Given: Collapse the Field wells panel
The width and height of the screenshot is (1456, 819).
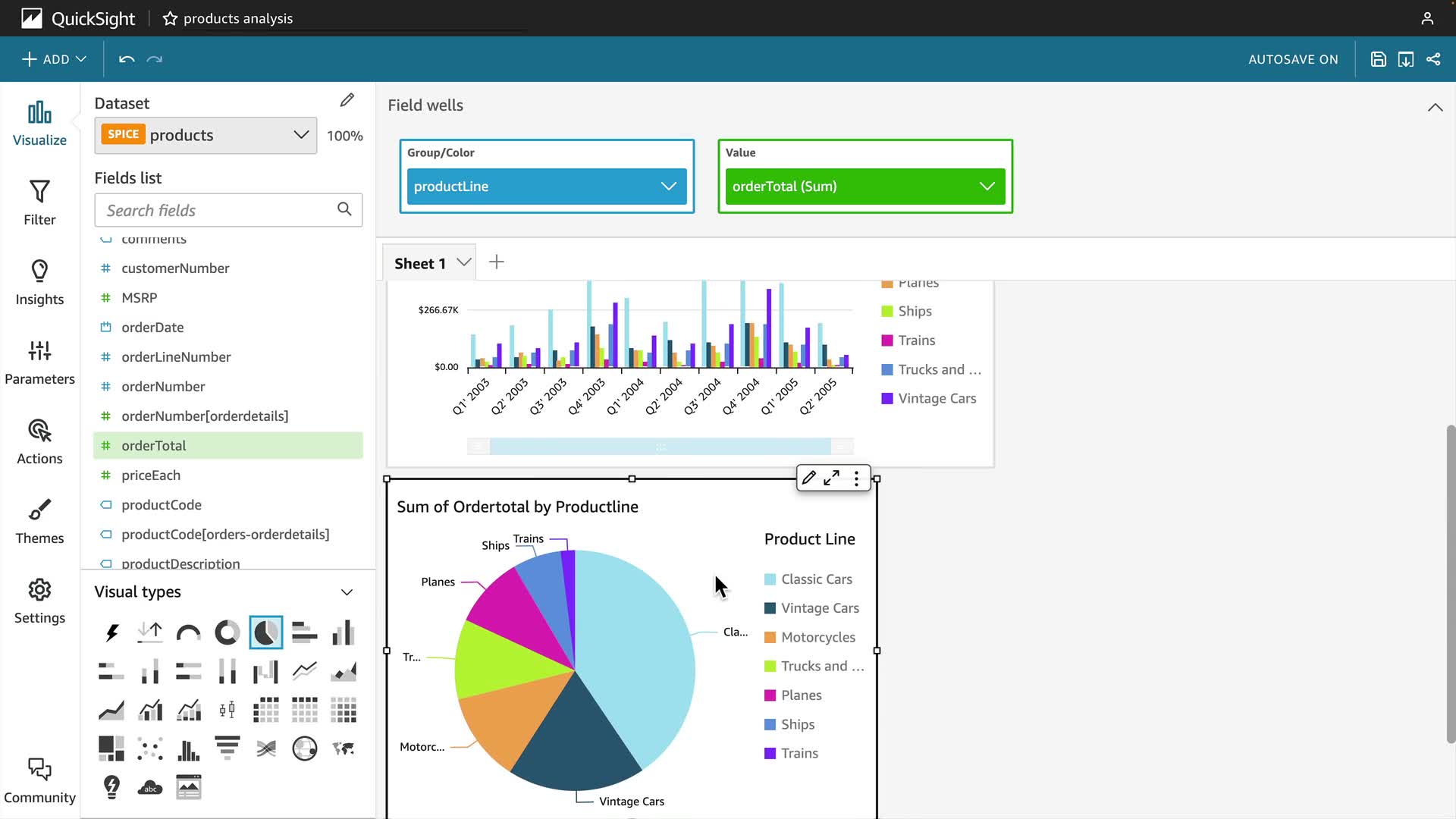Looking at the screenshot, I should [1435, 107].
